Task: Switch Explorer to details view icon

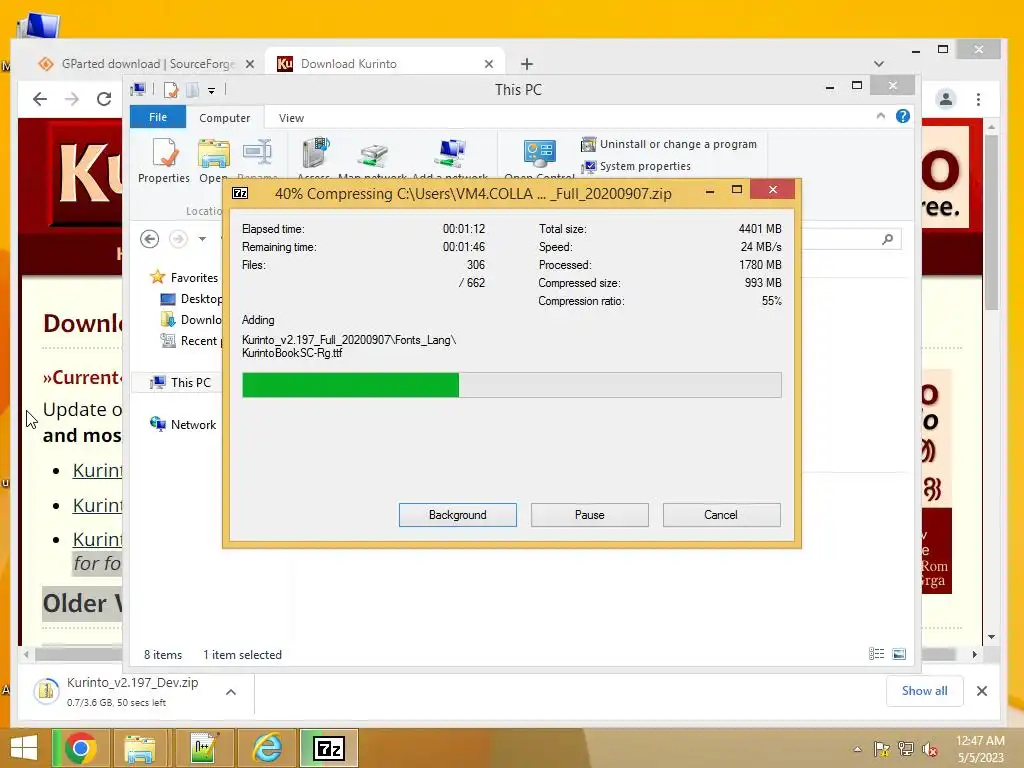Action: click(x=876, y=654)
